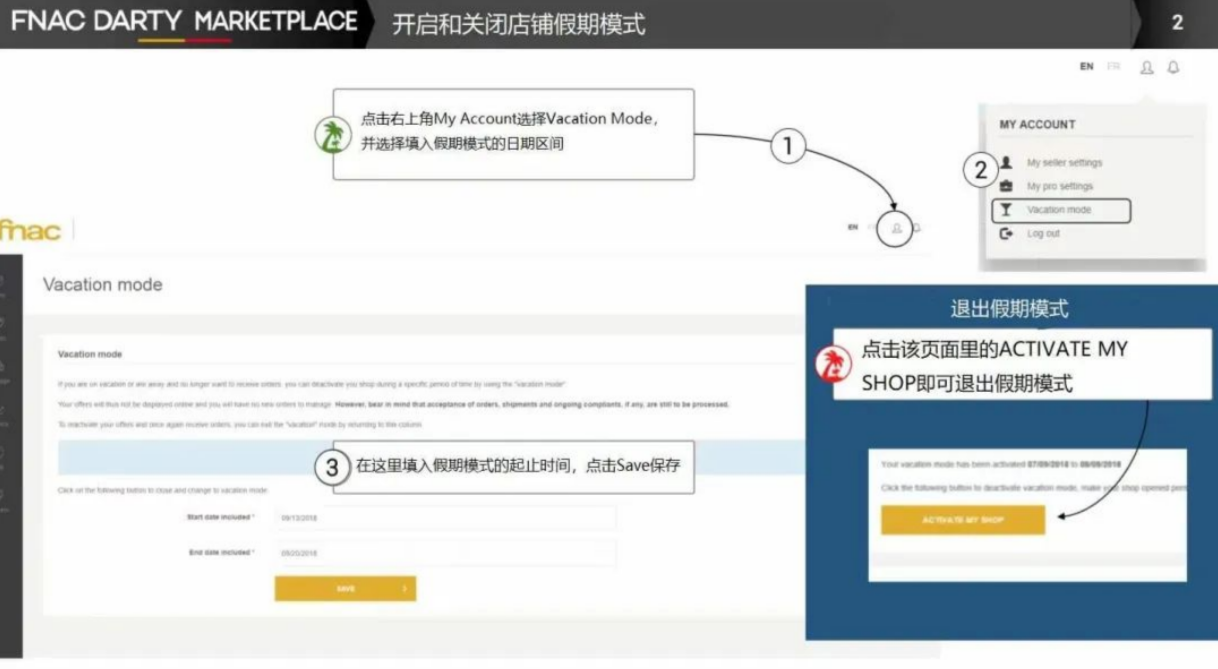Click the person icon for My seller settings
The image size is (1218, 669).
(1006, 162)
